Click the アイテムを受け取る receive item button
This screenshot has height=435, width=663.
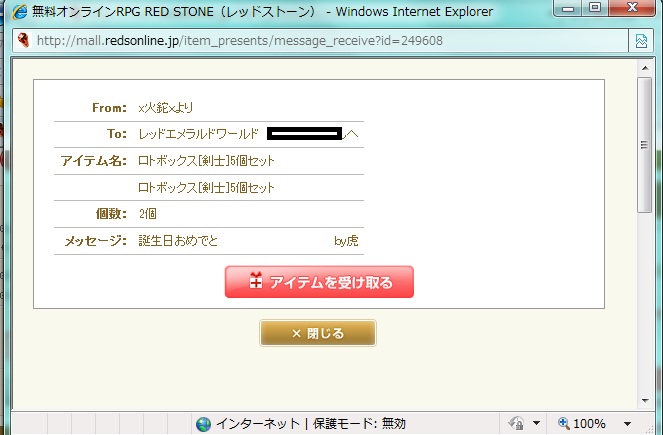(319, 282)
